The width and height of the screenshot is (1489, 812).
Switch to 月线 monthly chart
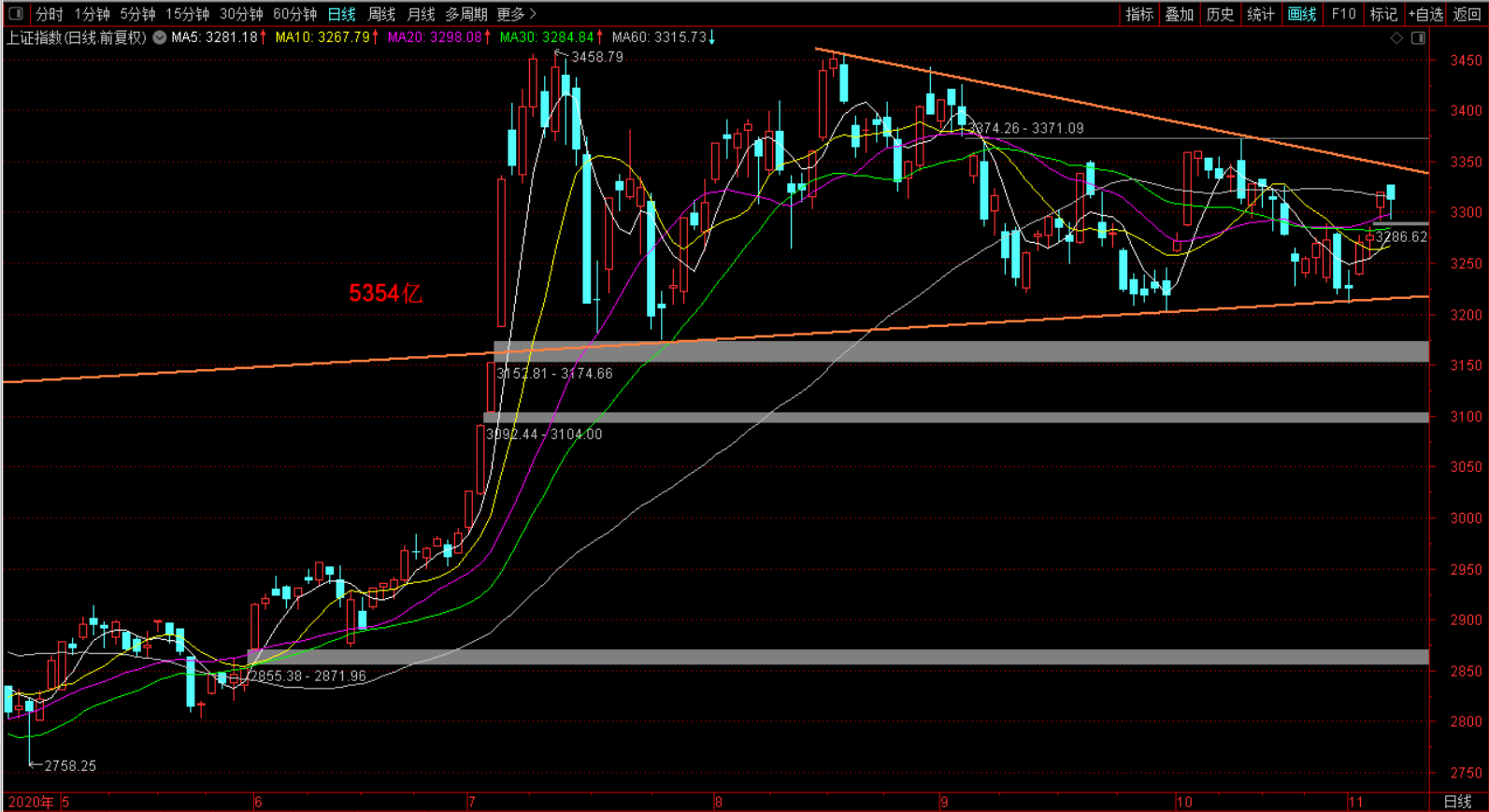[x=421, y=14]
